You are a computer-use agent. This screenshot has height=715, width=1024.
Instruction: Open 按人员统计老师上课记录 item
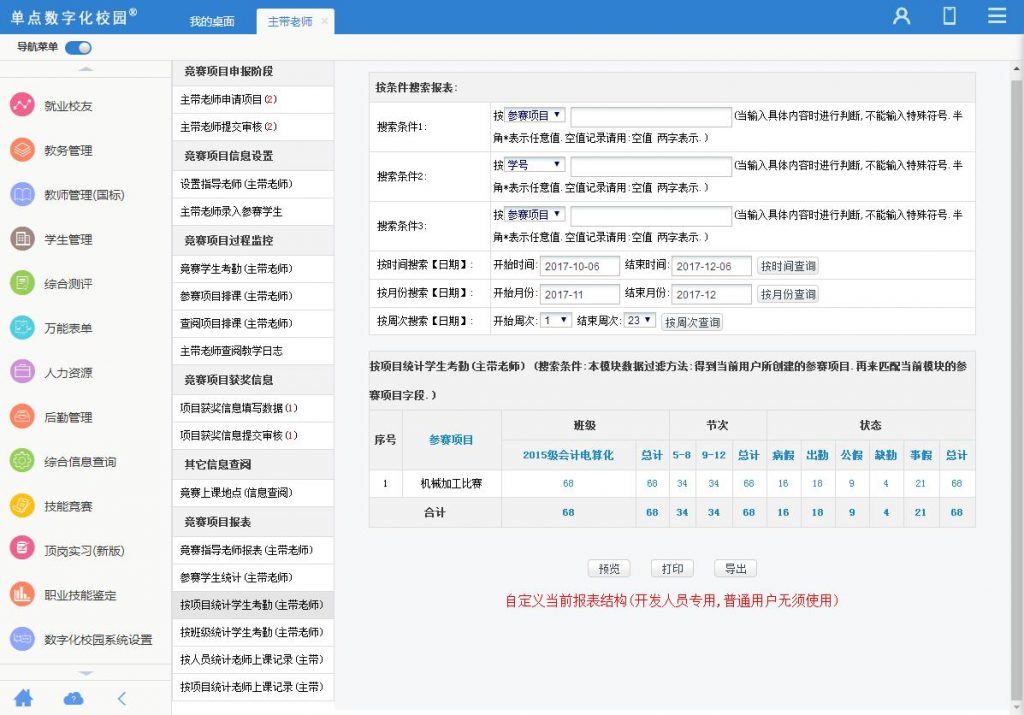coord(253,659)
